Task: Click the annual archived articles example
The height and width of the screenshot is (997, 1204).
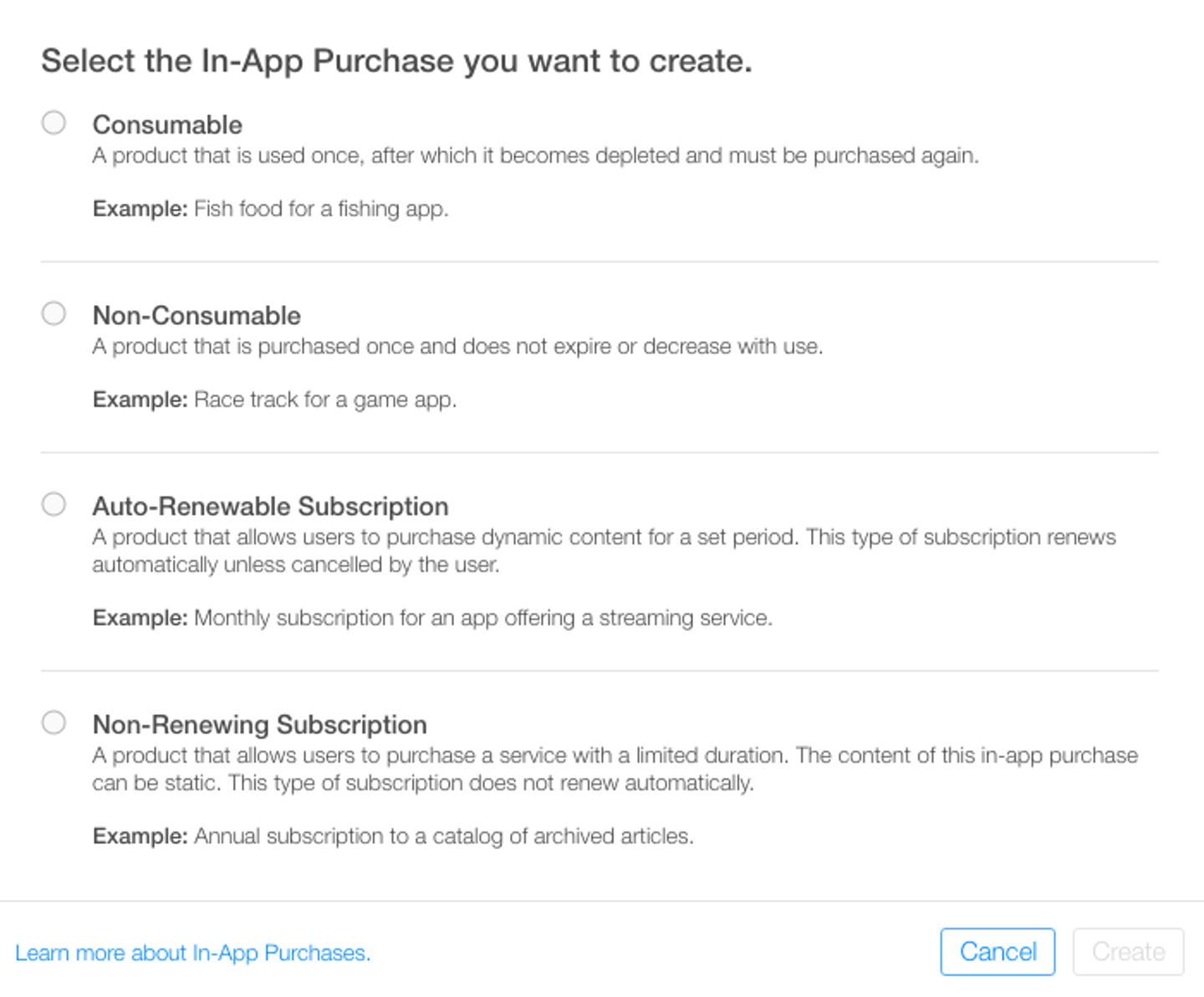Action: [393, 837]
